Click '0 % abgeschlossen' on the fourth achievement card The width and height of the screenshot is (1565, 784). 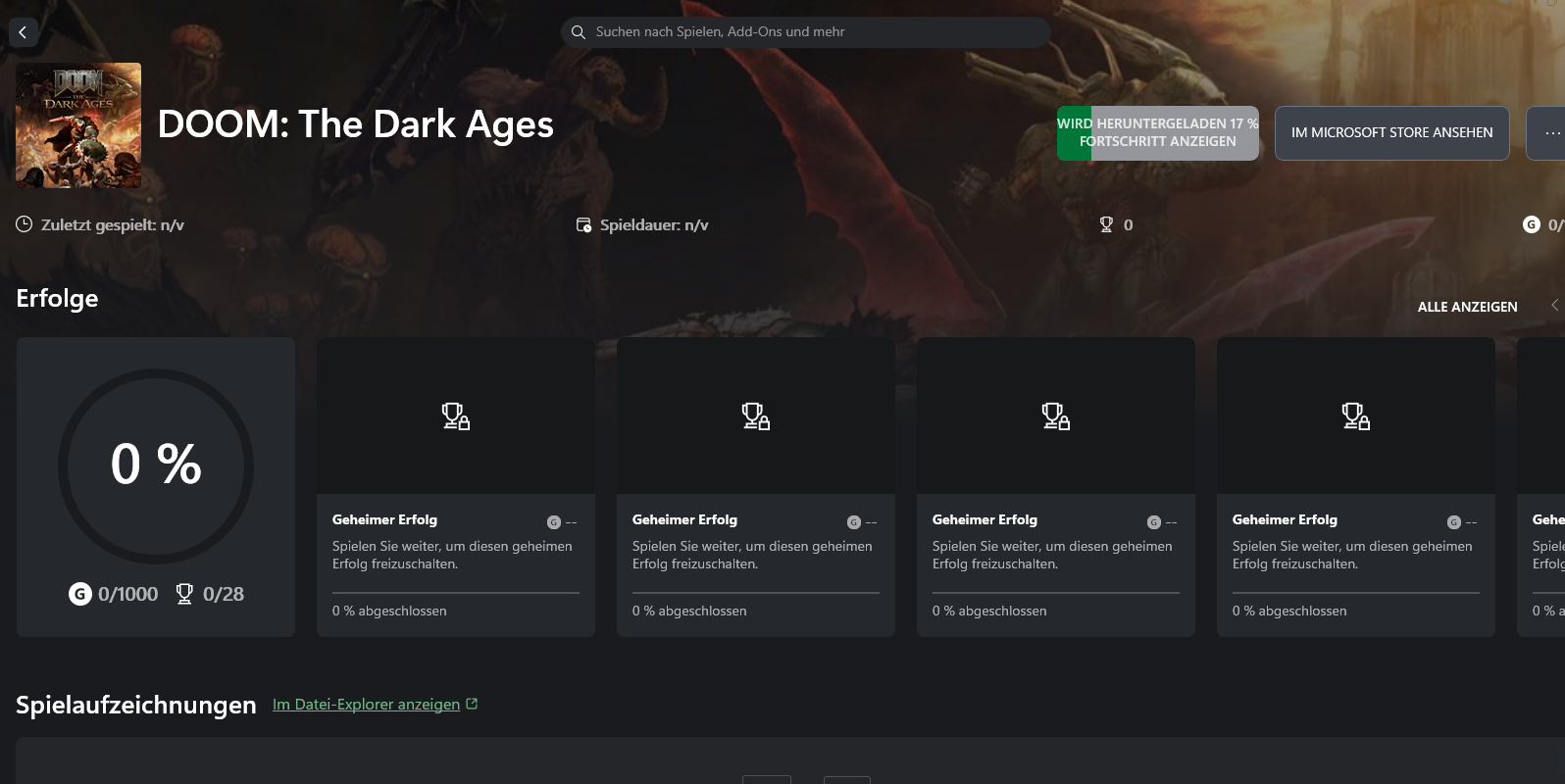tap(1289, 611)
